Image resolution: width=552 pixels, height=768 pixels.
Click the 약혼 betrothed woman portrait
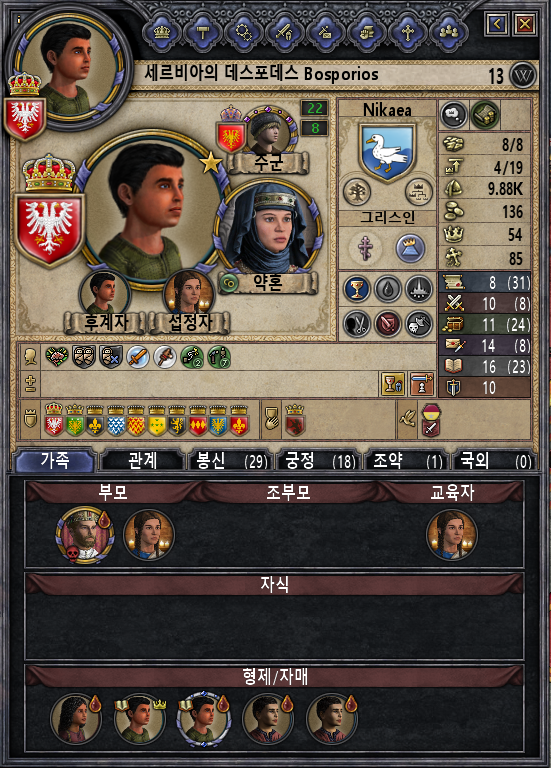pos(269,230)
